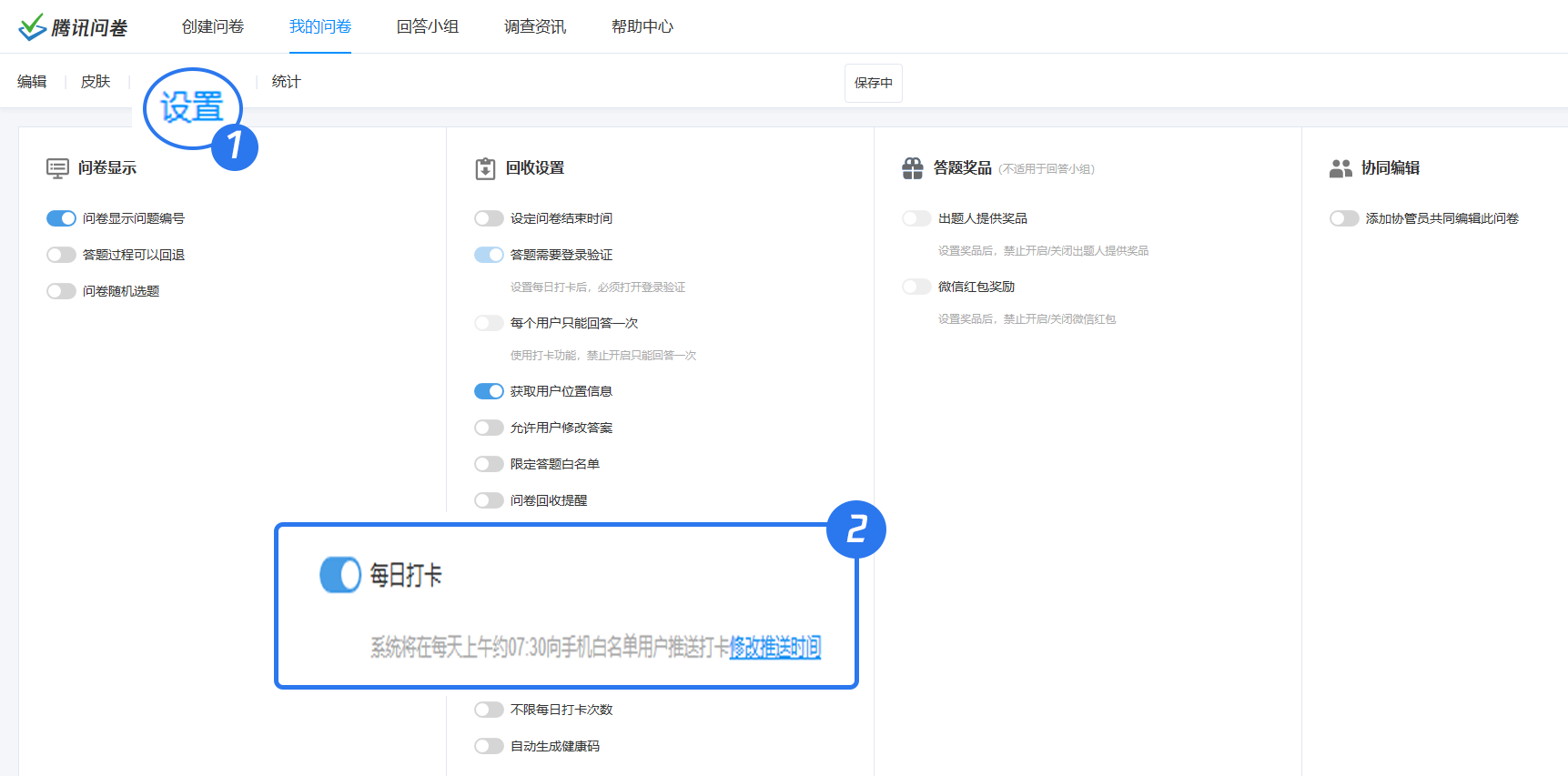
Task: Enable 自动生成健康码 toggle
Action: 489,746
